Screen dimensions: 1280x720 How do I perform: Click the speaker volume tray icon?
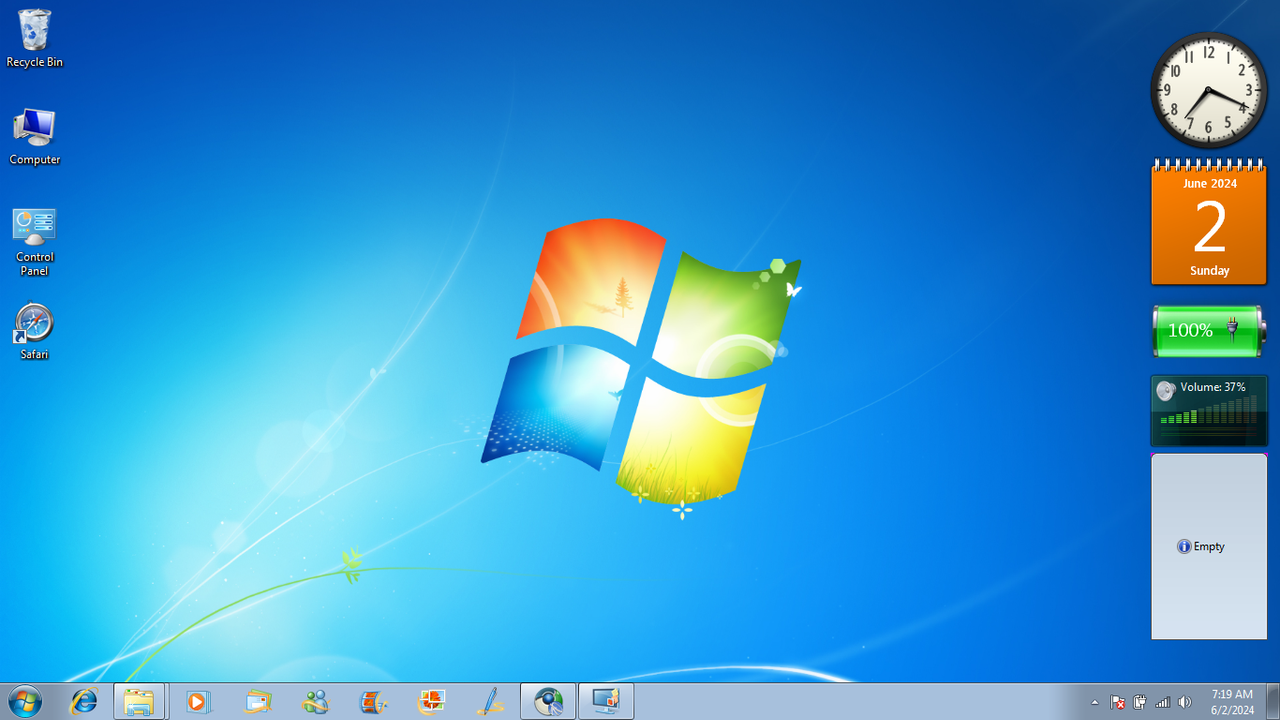coord(1185,702)
